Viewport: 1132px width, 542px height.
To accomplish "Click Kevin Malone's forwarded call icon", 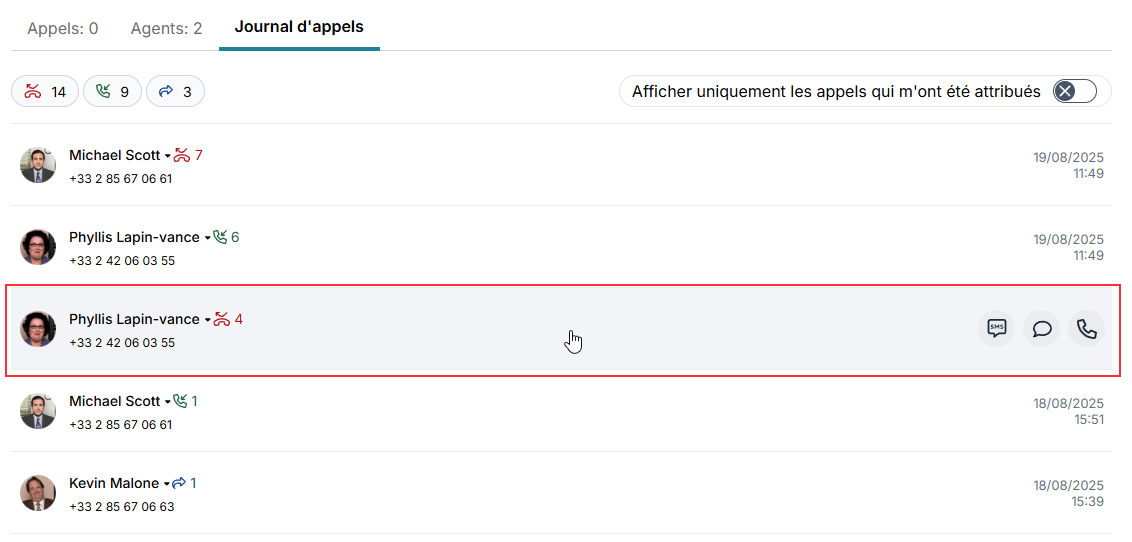I will pyautogui.click(x=180, y=483).
